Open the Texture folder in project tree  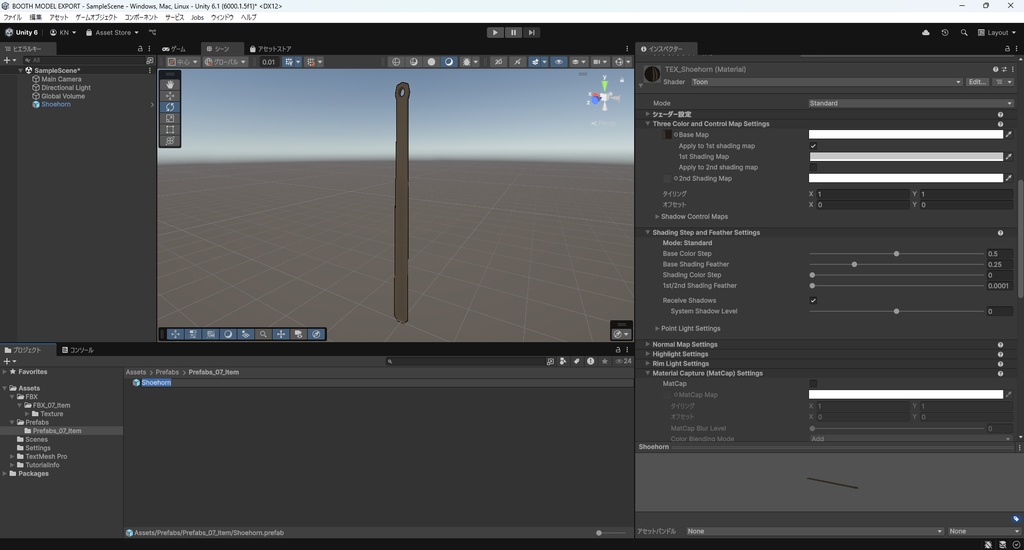(52, 414)
